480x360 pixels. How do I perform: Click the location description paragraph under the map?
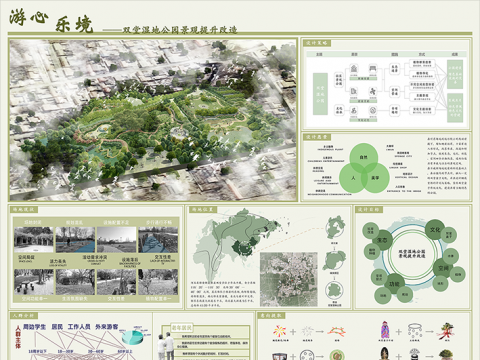click(x=223, y=294)
